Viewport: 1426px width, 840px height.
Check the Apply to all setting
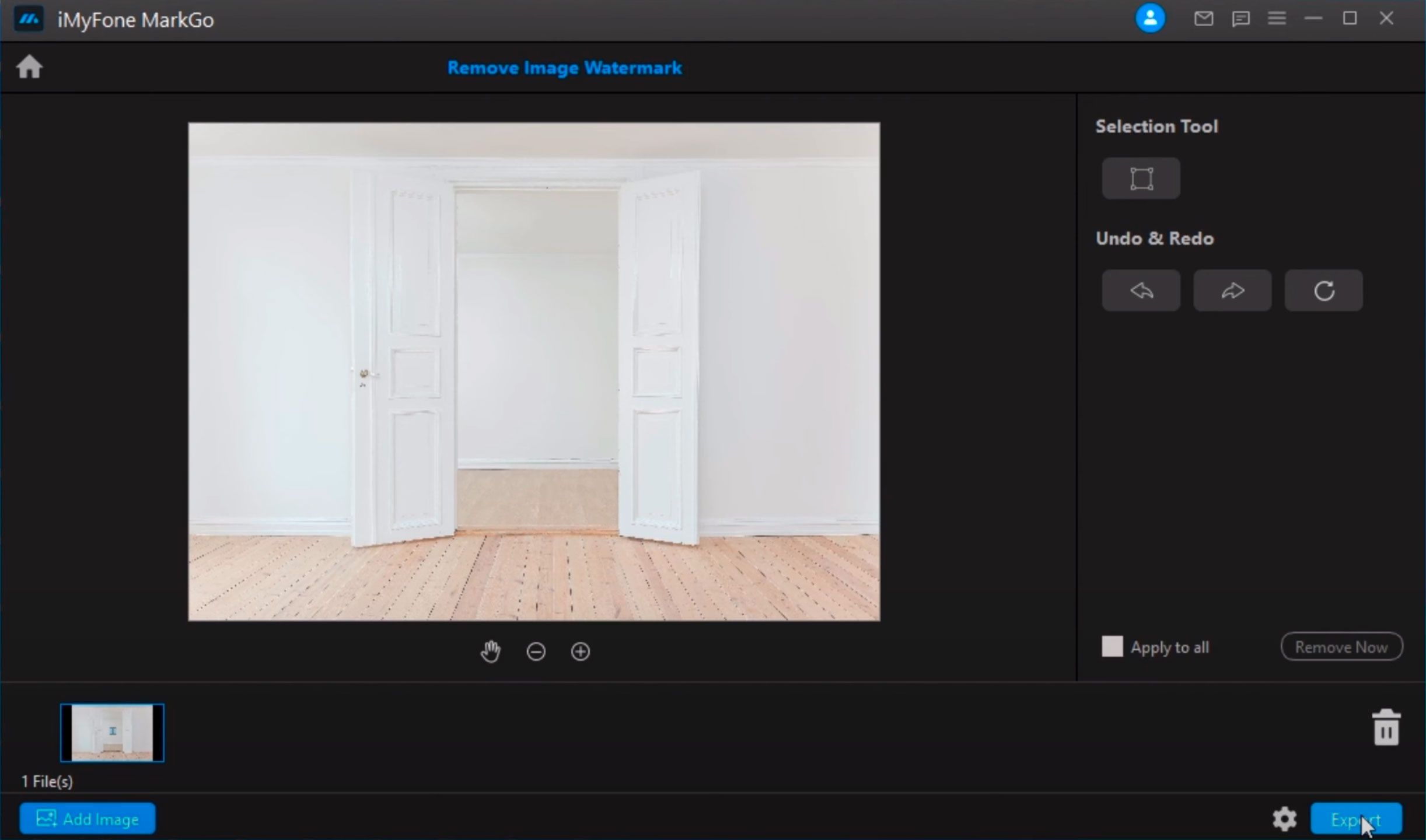pyautogui.click(x=1111, y=647)
